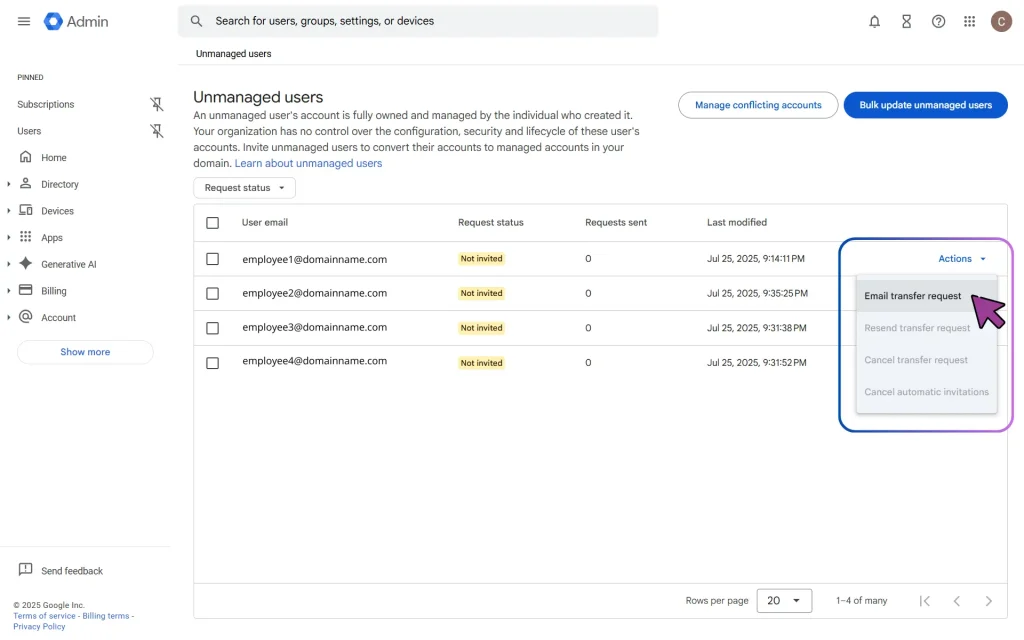The width and height of the screenshot is (1024, 640).
Task: Open Generative AI in the sidebar
Action: (68, 264)
